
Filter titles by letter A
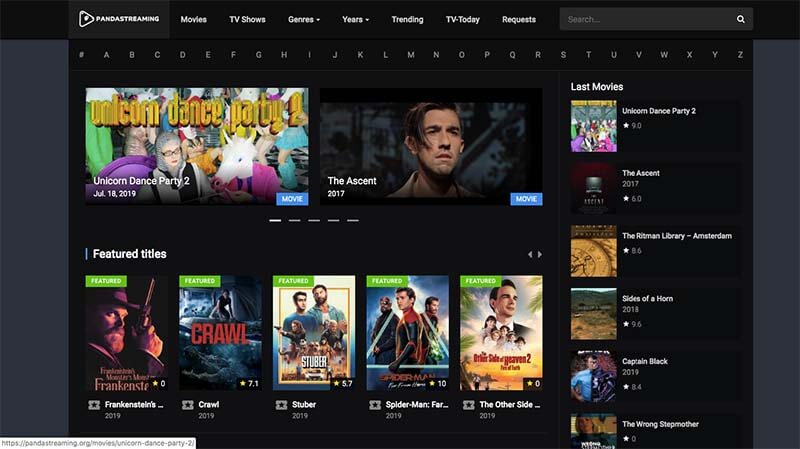[106, 55]
